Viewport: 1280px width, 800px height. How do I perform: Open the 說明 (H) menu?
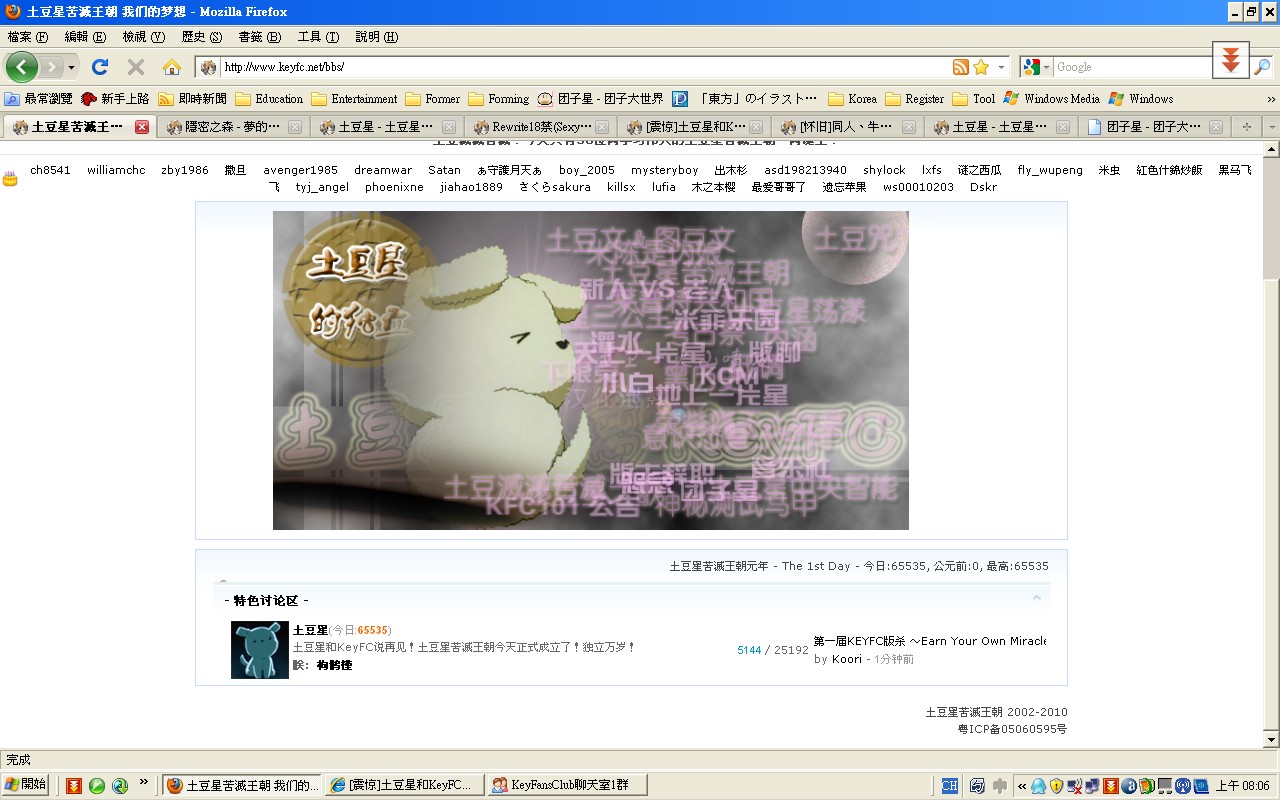point(377,37)
